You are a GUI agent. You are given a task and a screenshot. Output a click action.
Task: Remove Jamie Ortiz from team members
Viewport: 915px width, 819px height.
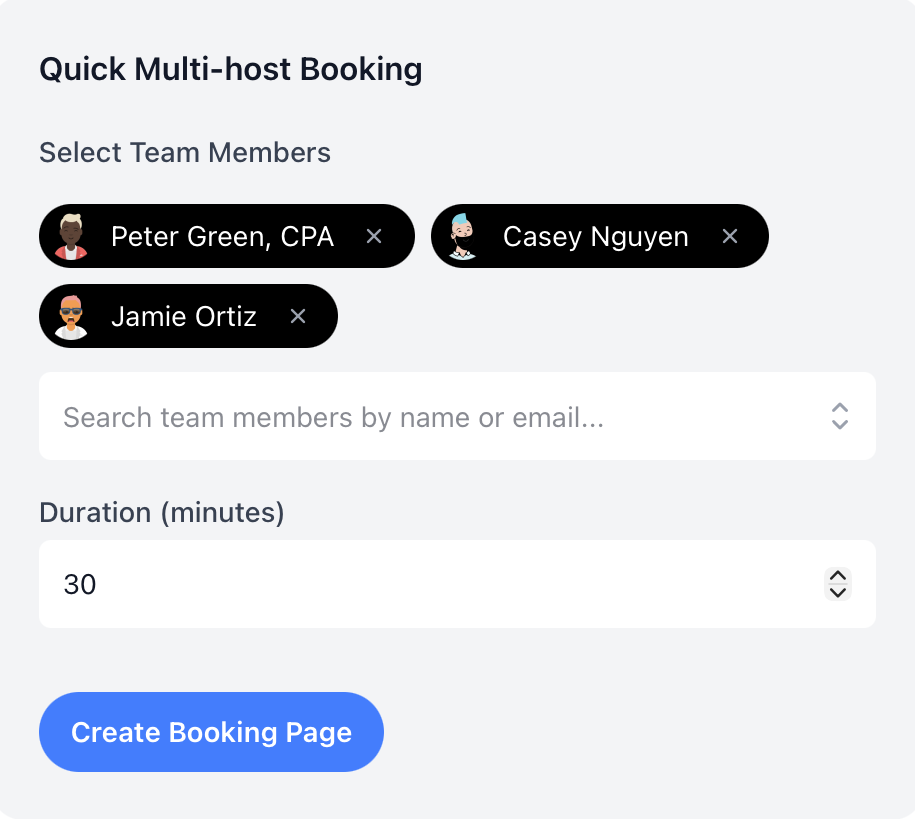coord(298,316)
